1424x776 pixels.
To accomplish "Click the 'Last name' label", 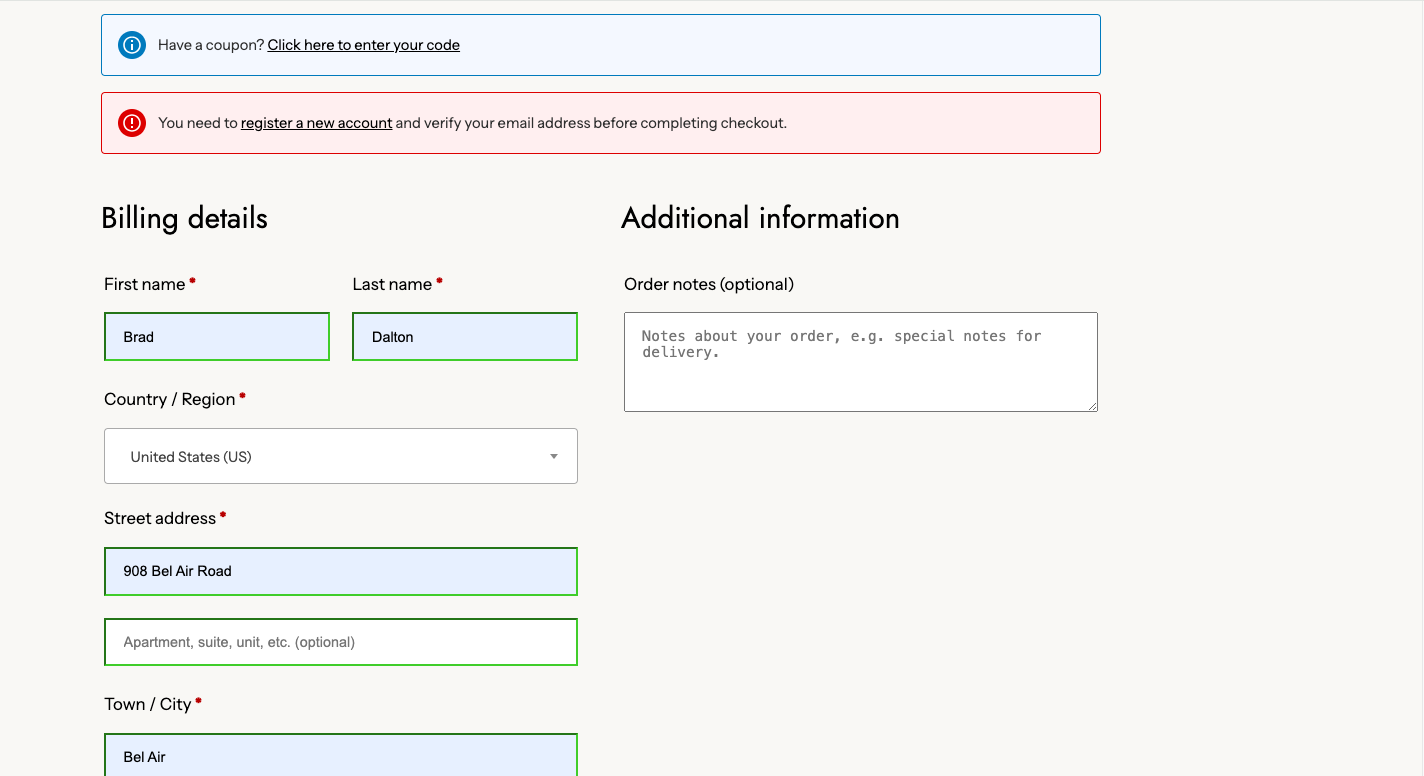I will [392, 285].
